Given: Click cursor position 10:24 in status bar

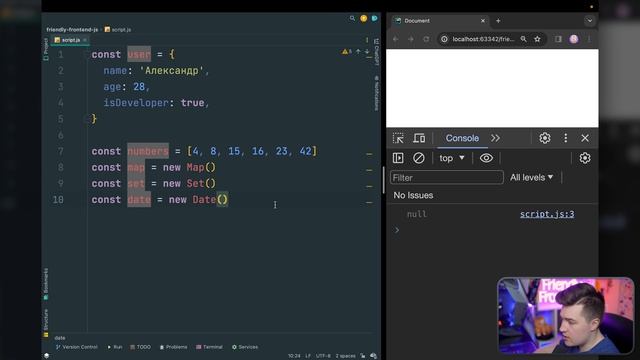Looking at the screenshot, I should pyautogui.click(x=294, y=356).
